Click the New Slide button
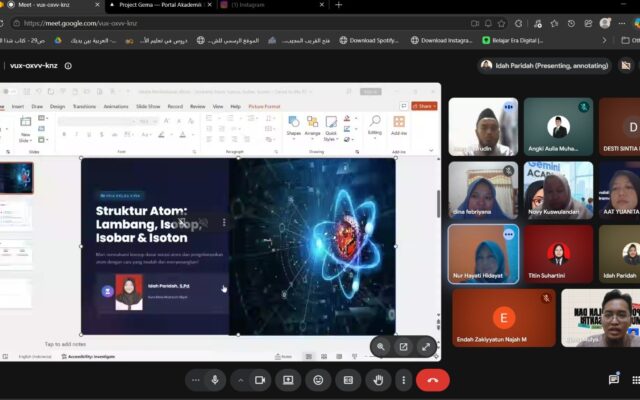 (x=25, y=129)
